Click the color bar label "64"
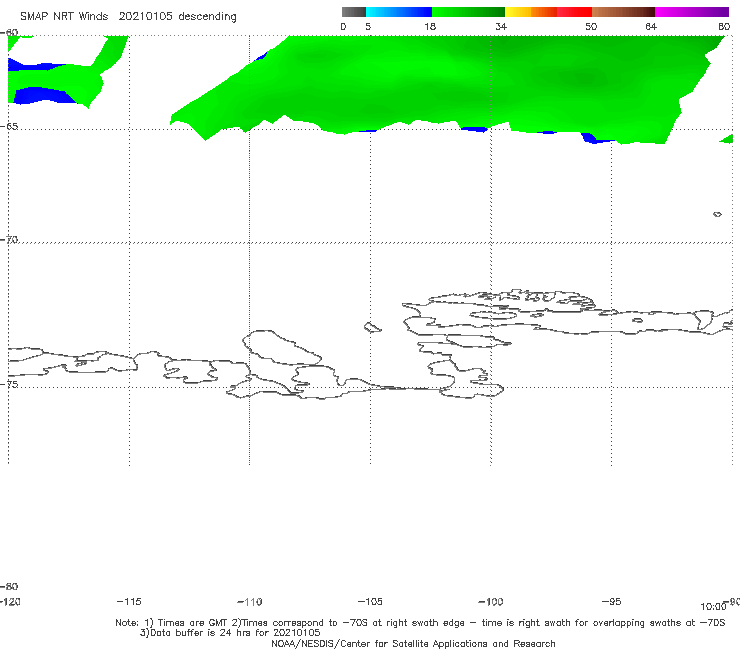 coord(651,26)
